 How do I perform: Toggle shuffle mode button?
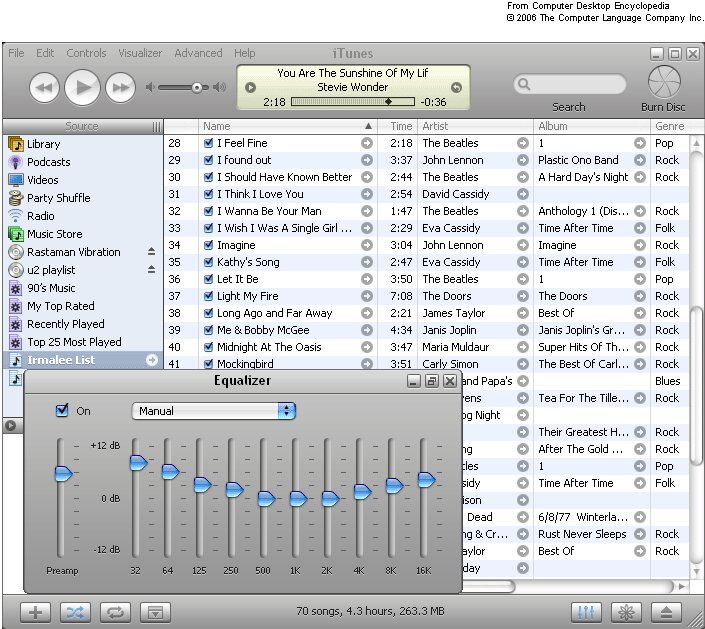(x=75, y=612)
